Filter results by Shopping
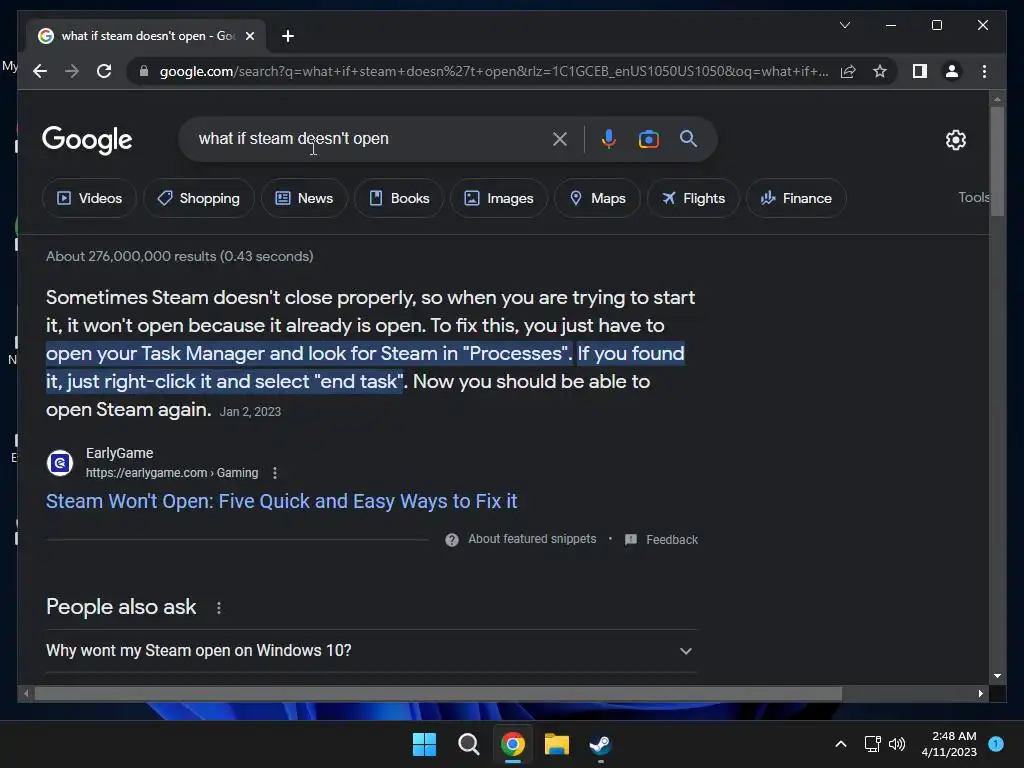1024x768 pixels. click(x=199, y=198)
